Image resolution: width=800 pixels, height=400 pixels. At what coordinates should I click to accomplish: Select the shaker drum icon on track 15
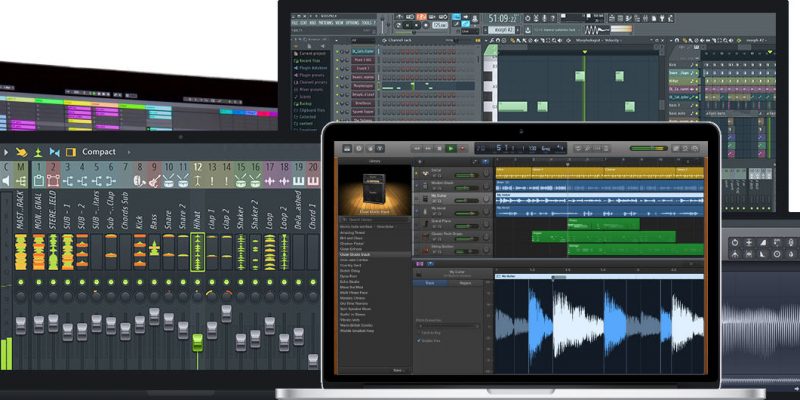(x=240, y=181)
